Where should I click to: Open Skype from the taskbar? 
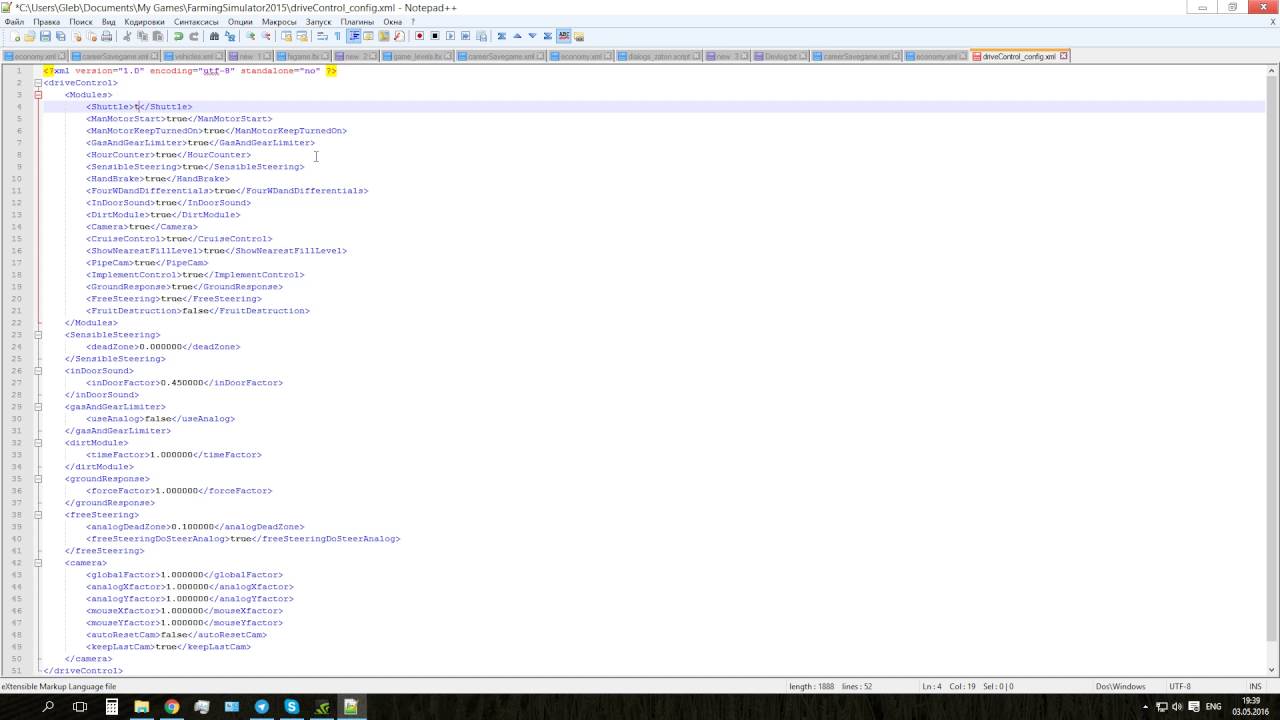click(x=291, y=706)
